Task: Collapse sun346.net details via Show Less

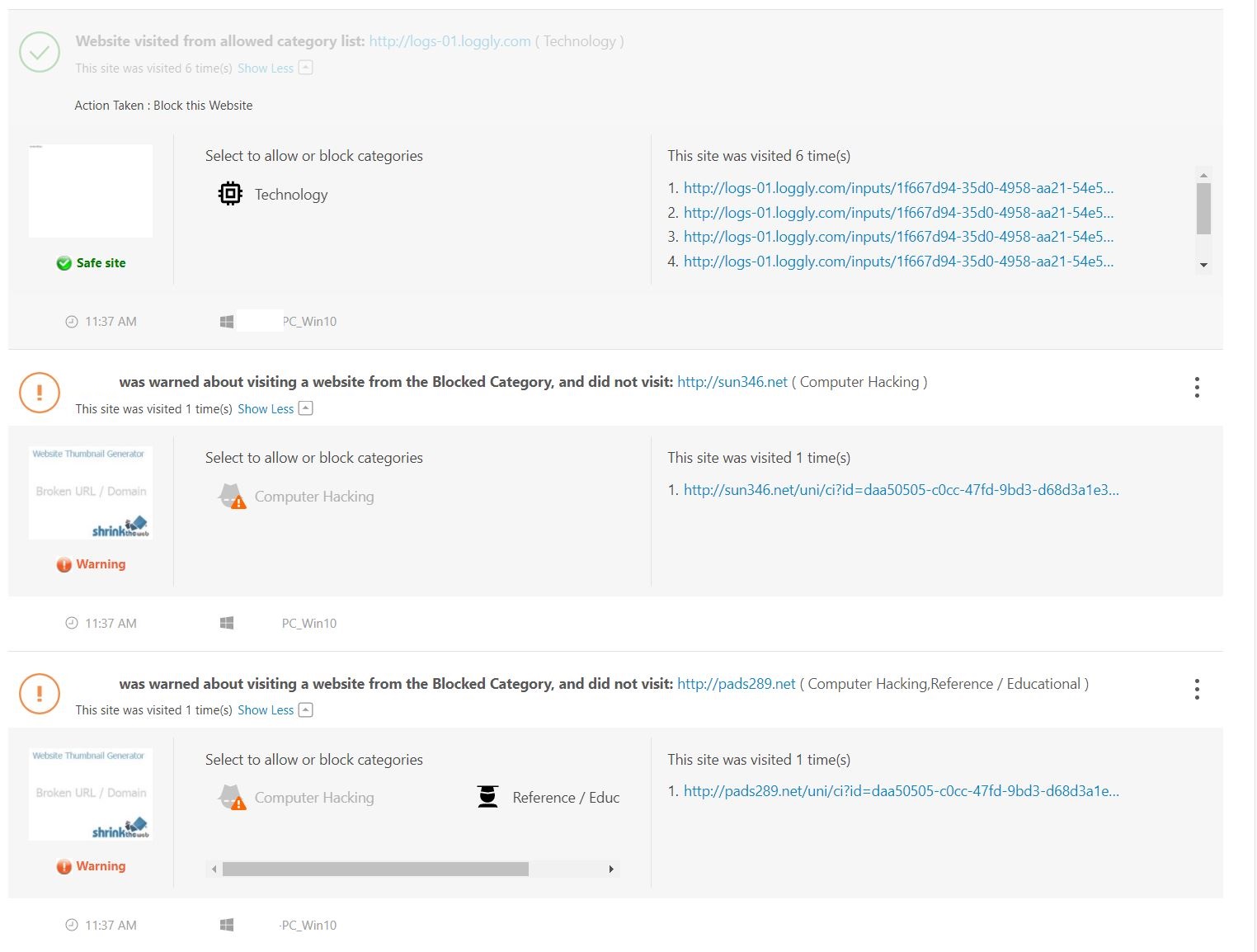Action: click(x=266, y=409)
